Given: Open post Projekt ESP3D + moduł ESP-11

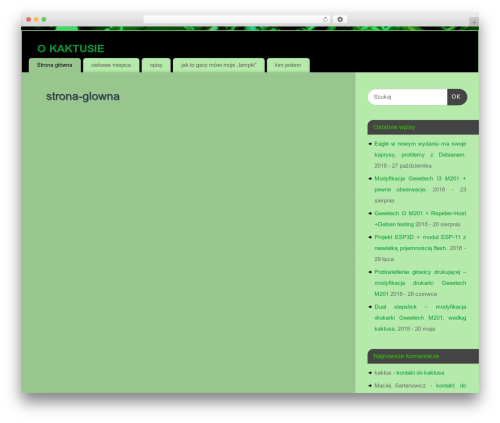Looking at the screenshot, I should [420, 243].
